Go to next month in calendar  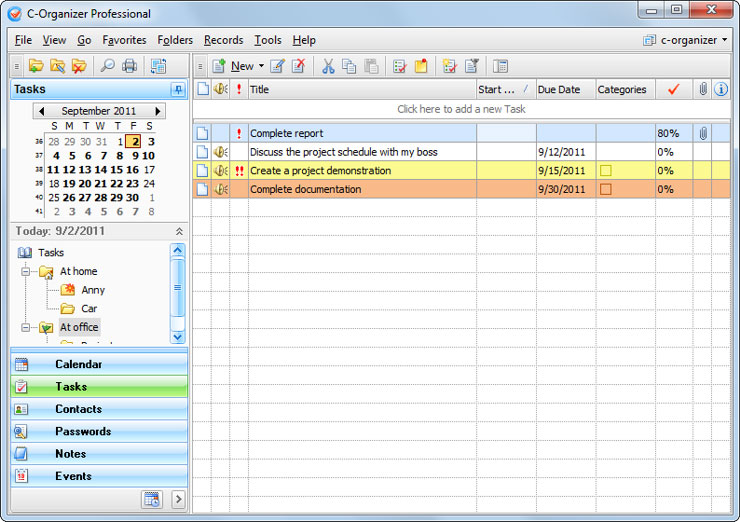[158, 111]
